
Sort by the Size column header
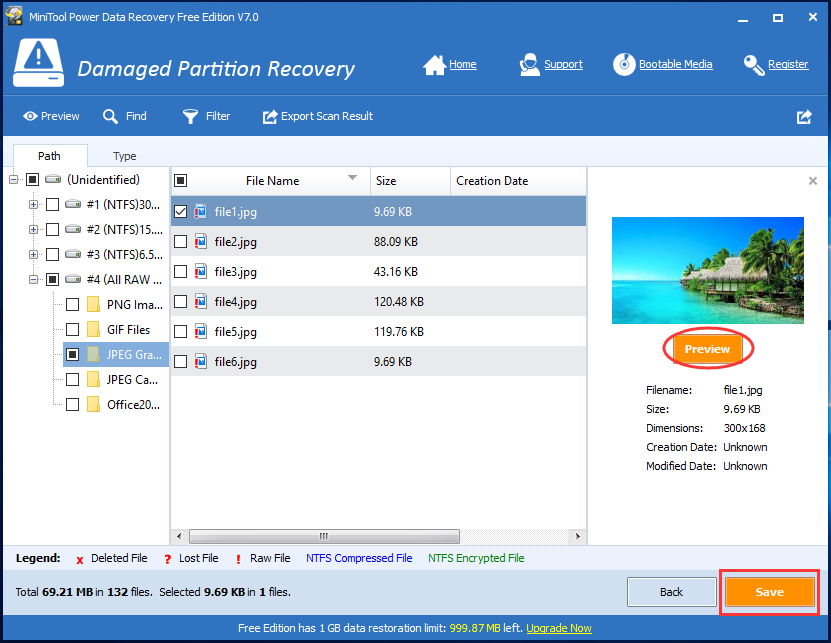point(410,181)
